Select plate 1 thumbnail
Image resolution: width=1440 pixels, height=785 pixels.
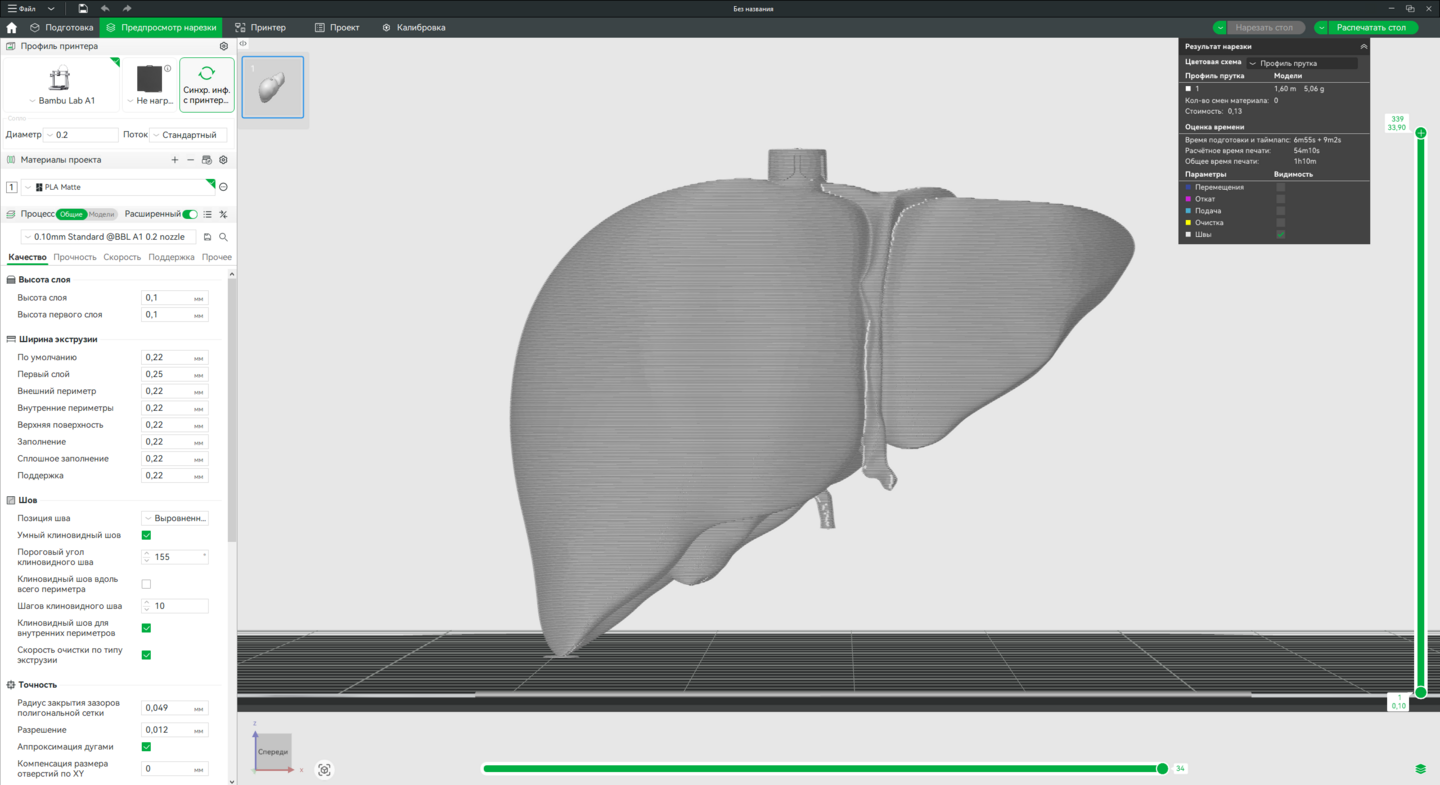coord(273,87)
